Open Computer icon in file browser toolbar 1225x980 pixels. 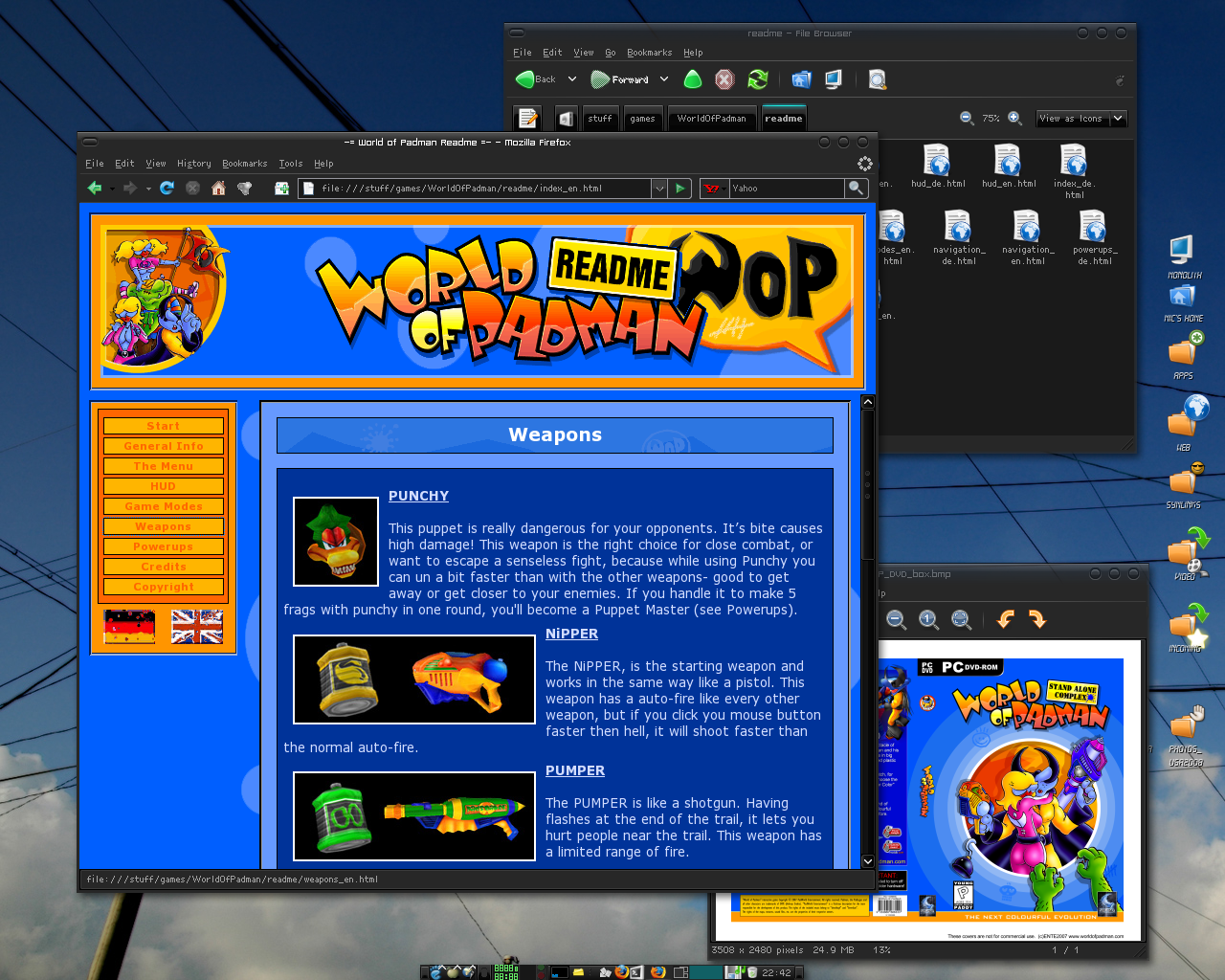[x=834, y=79]
